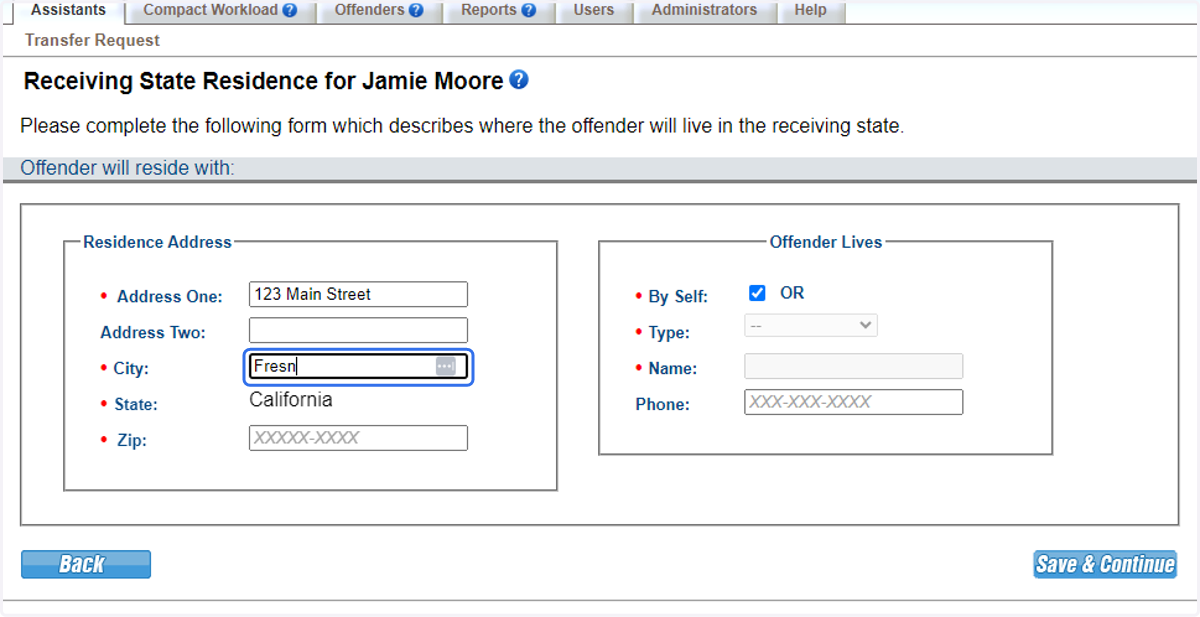The width and height of the screenshot is (1200, 617).
Task: Click the California state text
Action: point(291,400)
